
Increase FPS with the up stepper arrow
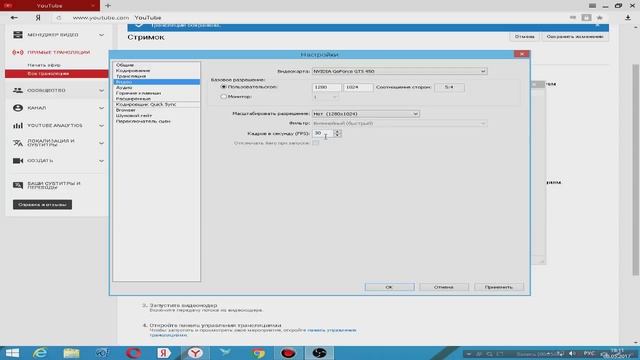point(337,131)
